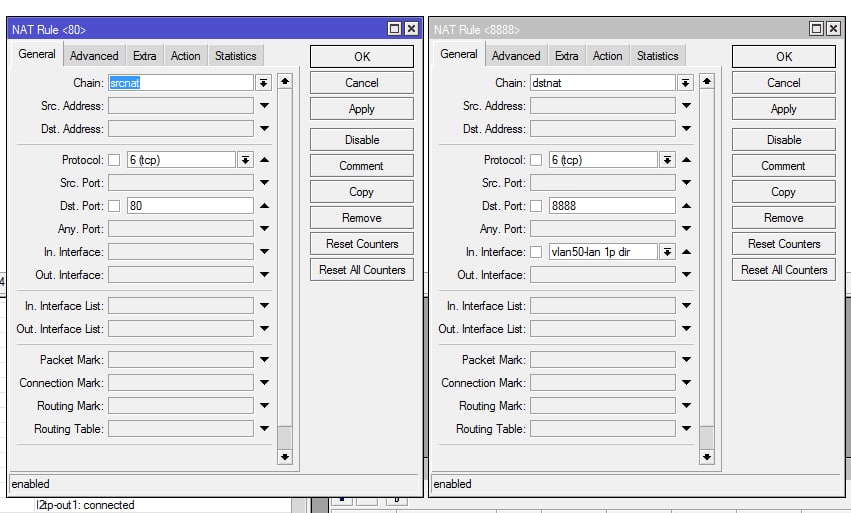
Task: Click Cancel in NAT Rule <80> window
Action: point(362,83)
